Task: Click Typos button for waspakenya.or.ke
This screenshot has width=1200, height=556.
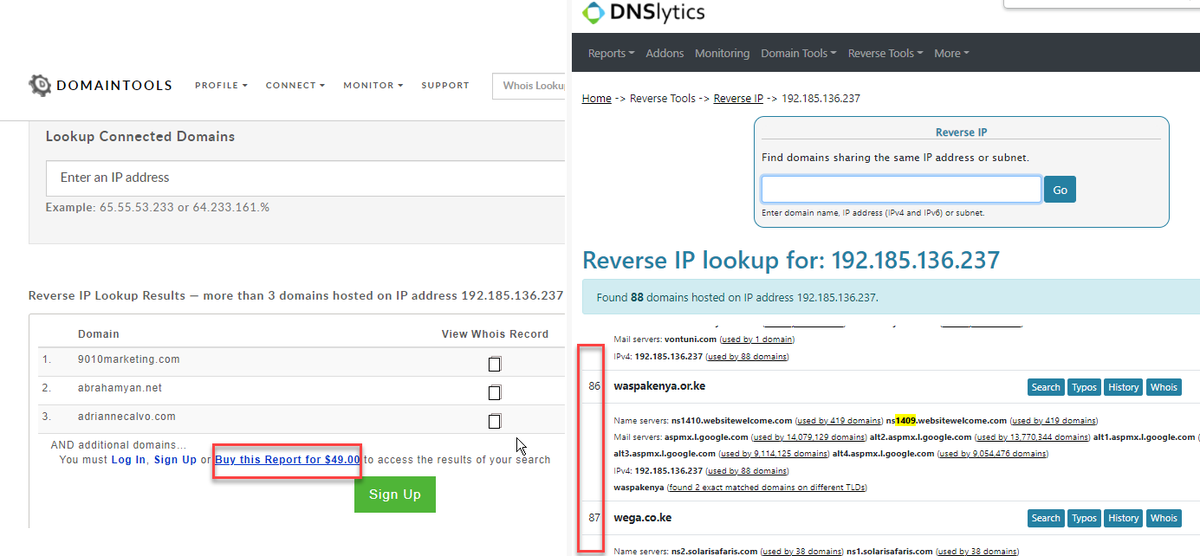Action: pos(1084,387)
